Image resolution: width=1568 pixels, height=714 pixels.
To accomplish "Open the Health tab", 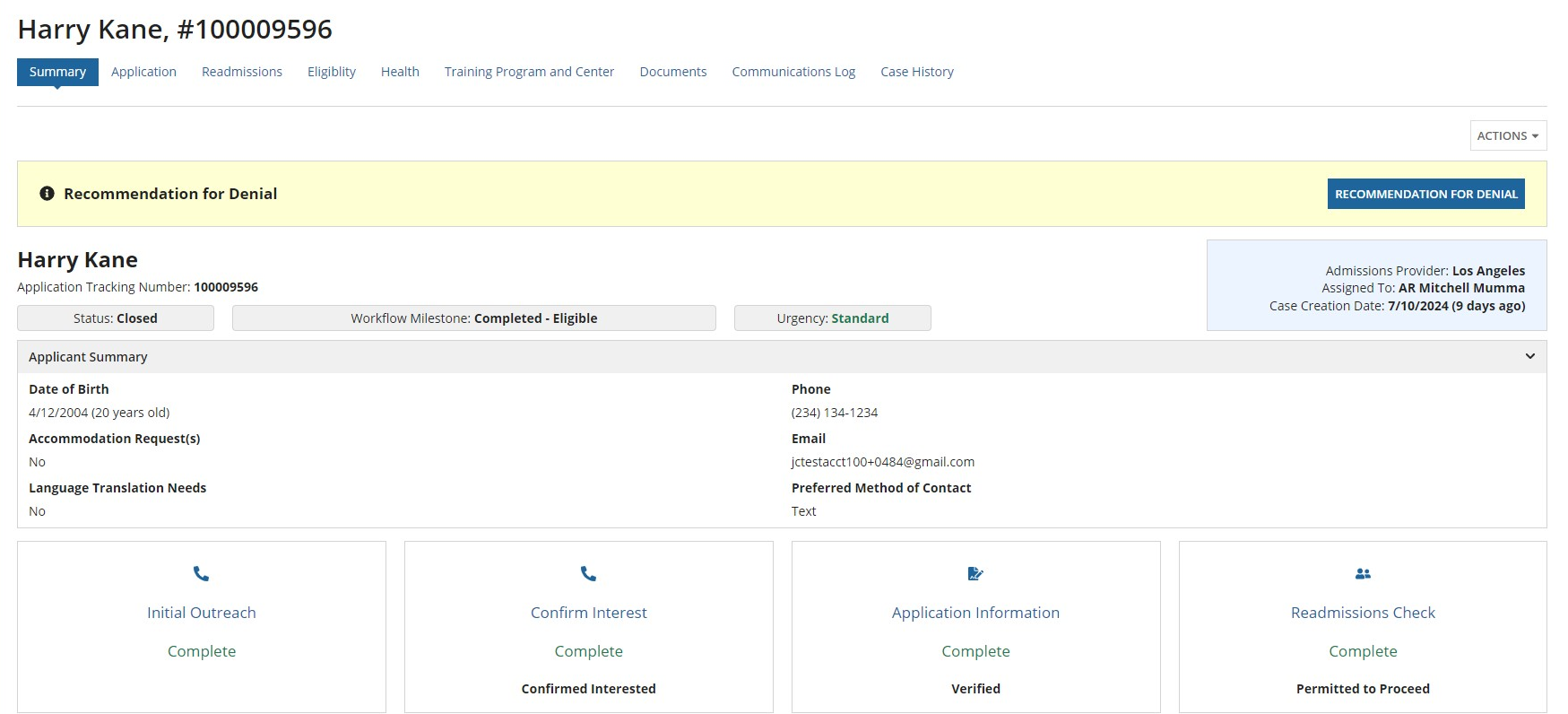I will coord(400,72).
